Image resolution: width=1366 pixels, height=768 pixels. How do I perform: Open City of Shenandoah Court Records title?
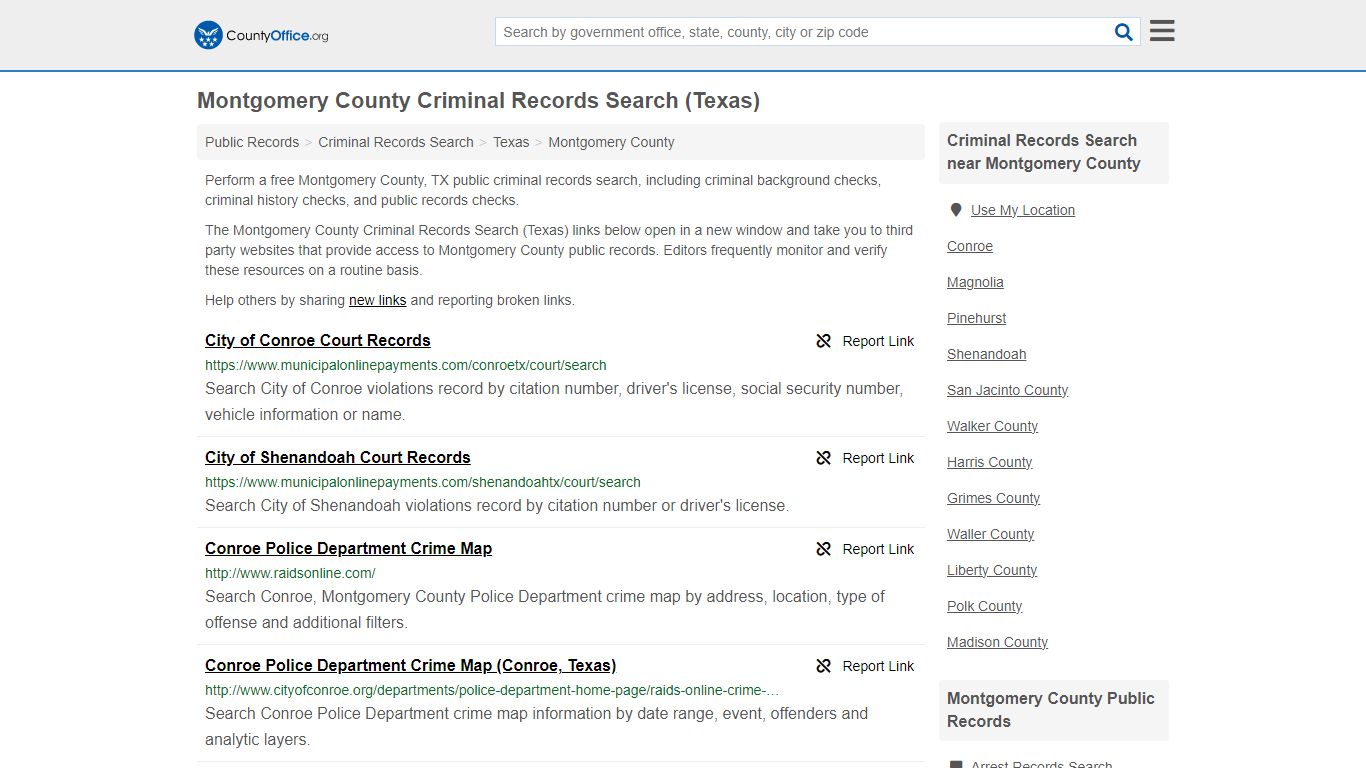coord(338,457)
